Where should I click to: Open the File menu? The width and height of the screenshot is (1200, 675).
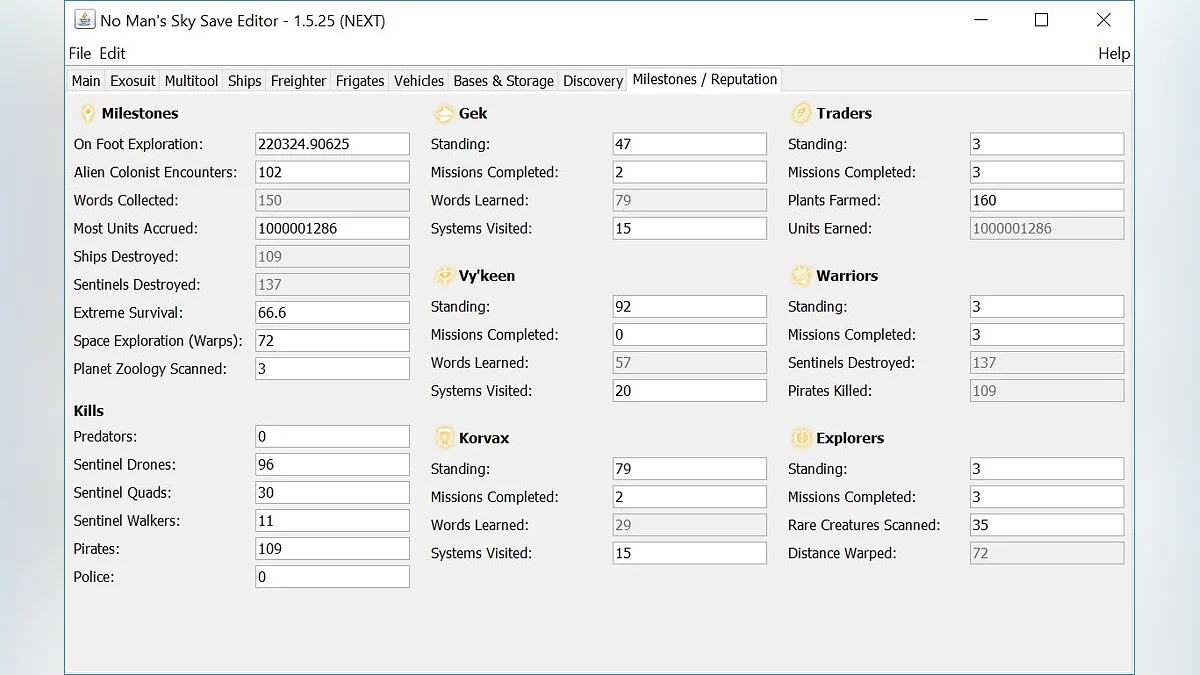point(80,53)
